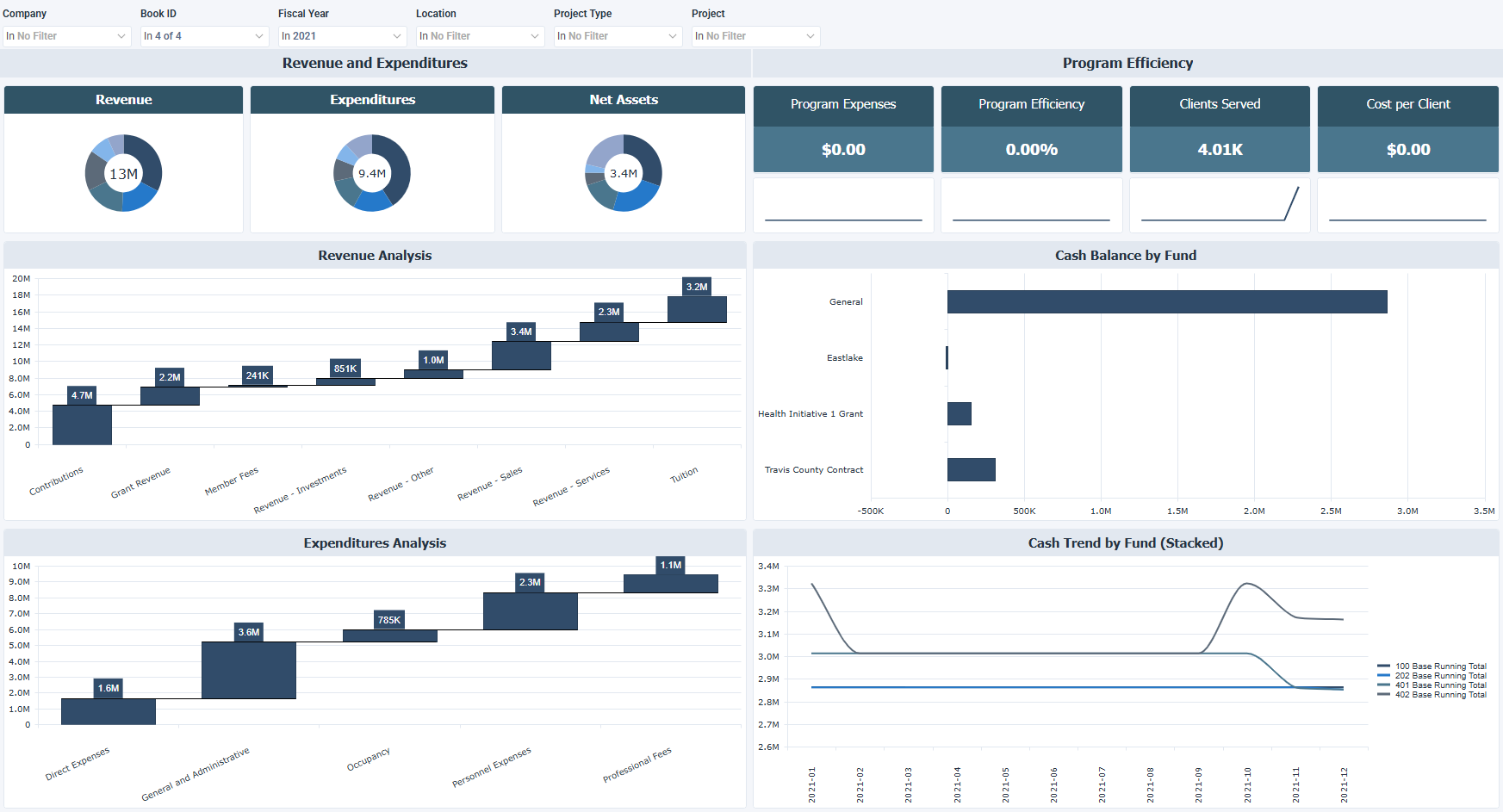Viewport: 1503px width, 812px height.
Task: Click the Cash Balance by Fund title
Action: (1126, 256)
